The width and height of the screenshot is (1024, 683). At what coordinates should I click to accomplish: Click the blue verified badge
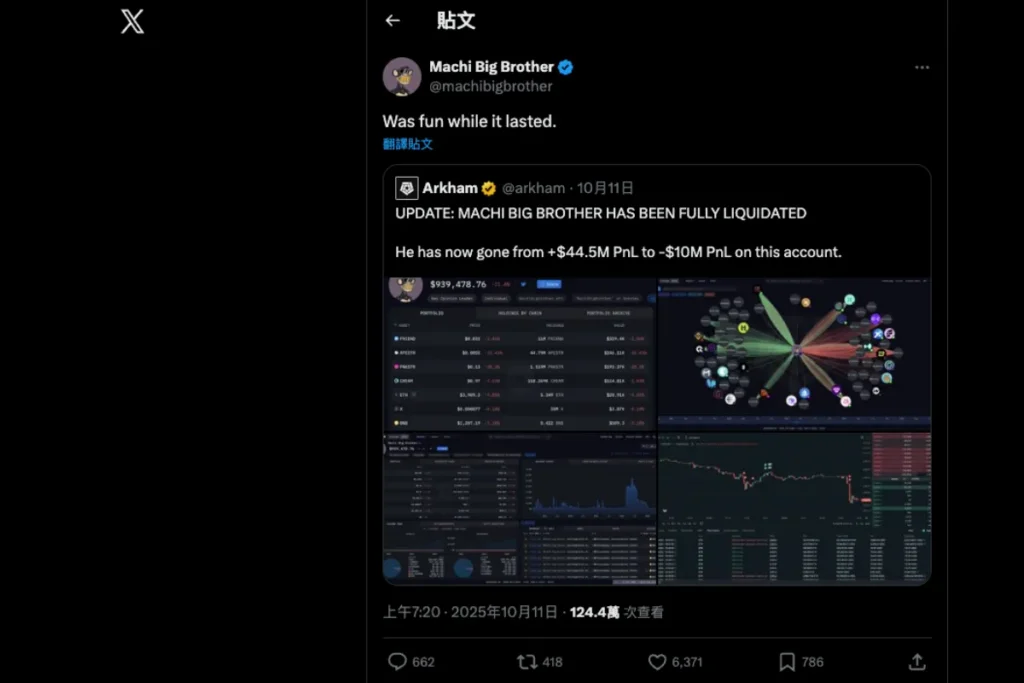[x=566, y=67]
